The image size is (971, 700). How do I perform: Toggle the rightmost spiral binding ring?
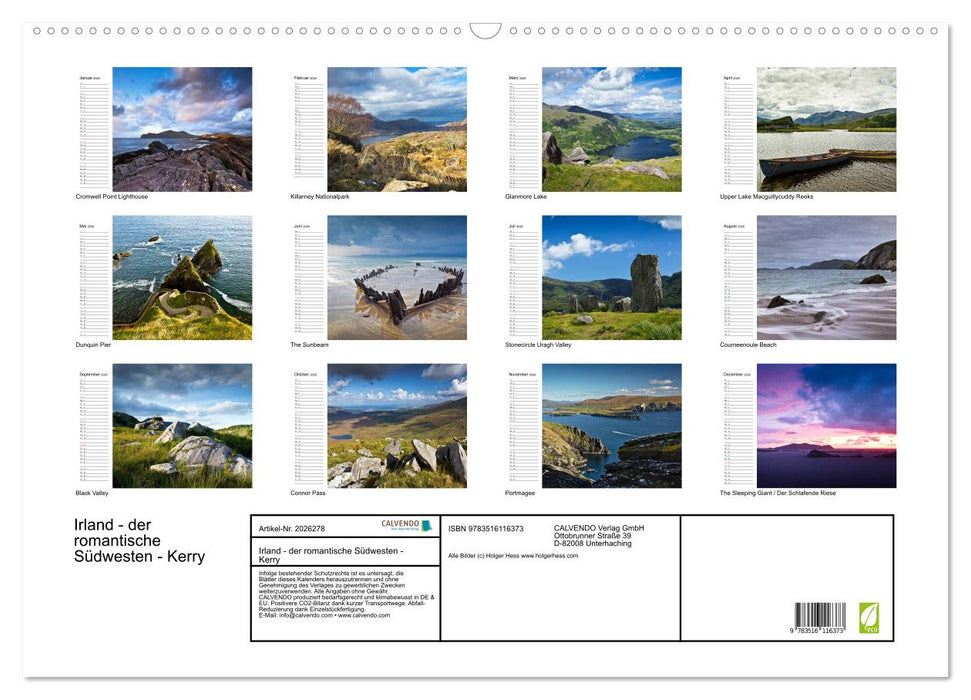coord(932,30)
